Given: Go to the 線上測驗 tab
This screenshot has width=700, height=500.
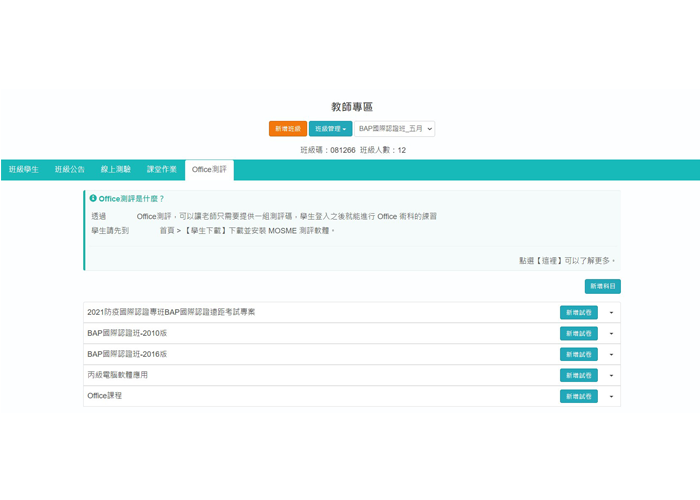Looking at the screenshot, I should click(116, 170).
